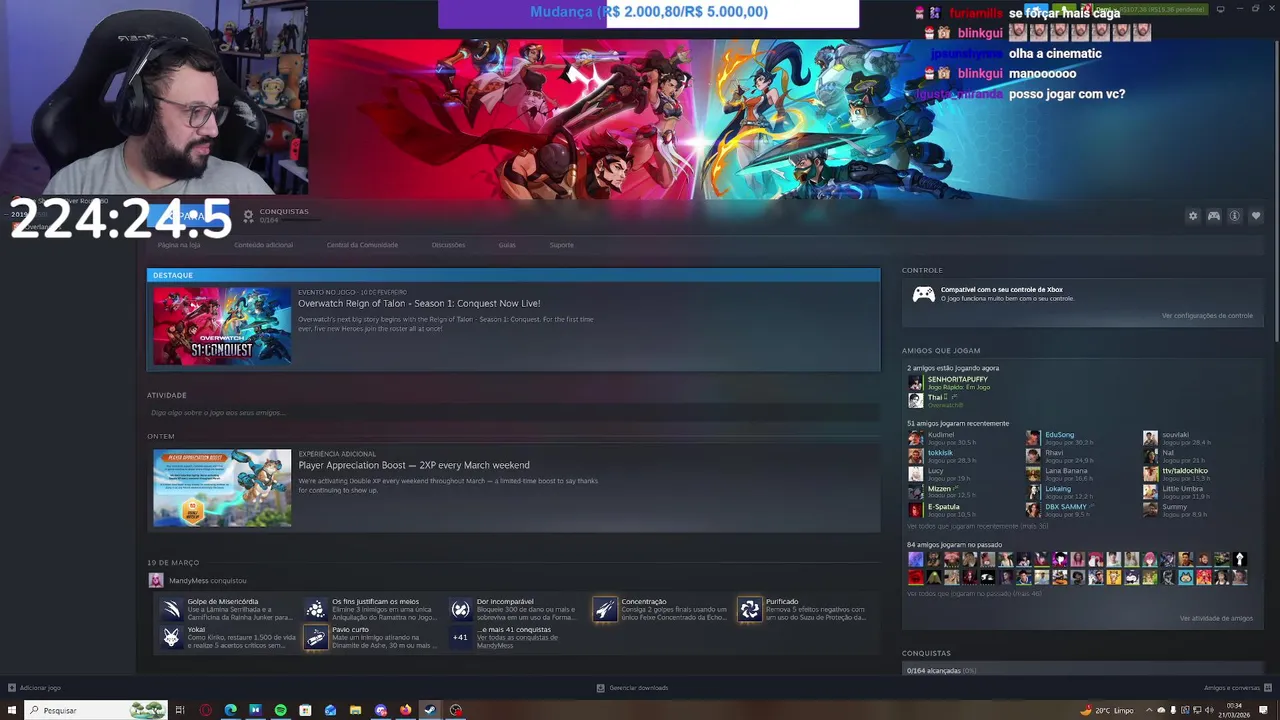Open Opera browser from the taskbar
This screenshot has height=720, width=1280.
(205, 710)
